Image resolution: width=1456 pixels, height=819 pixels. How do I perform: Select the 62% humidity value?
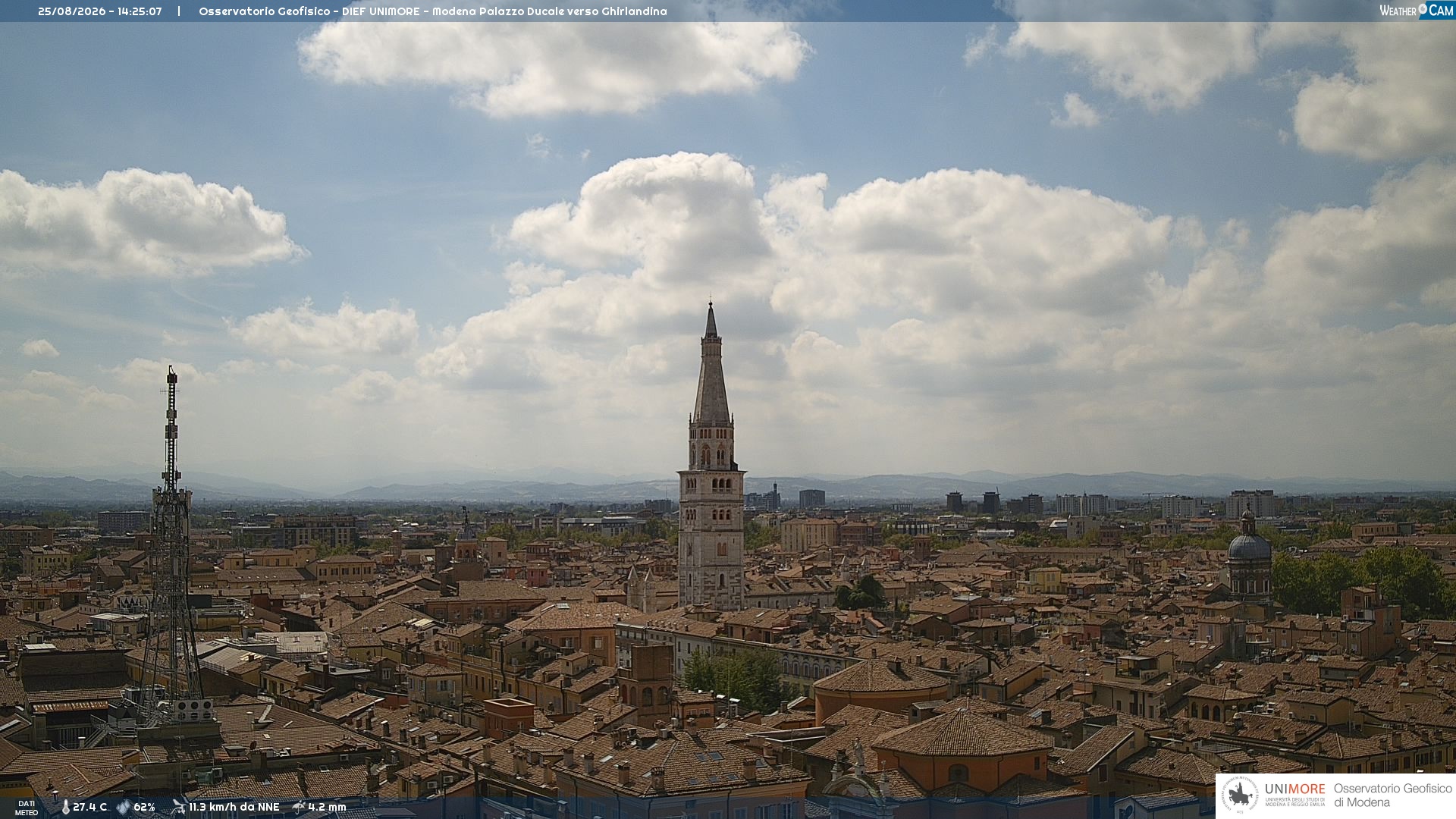[x=144, y=807]
